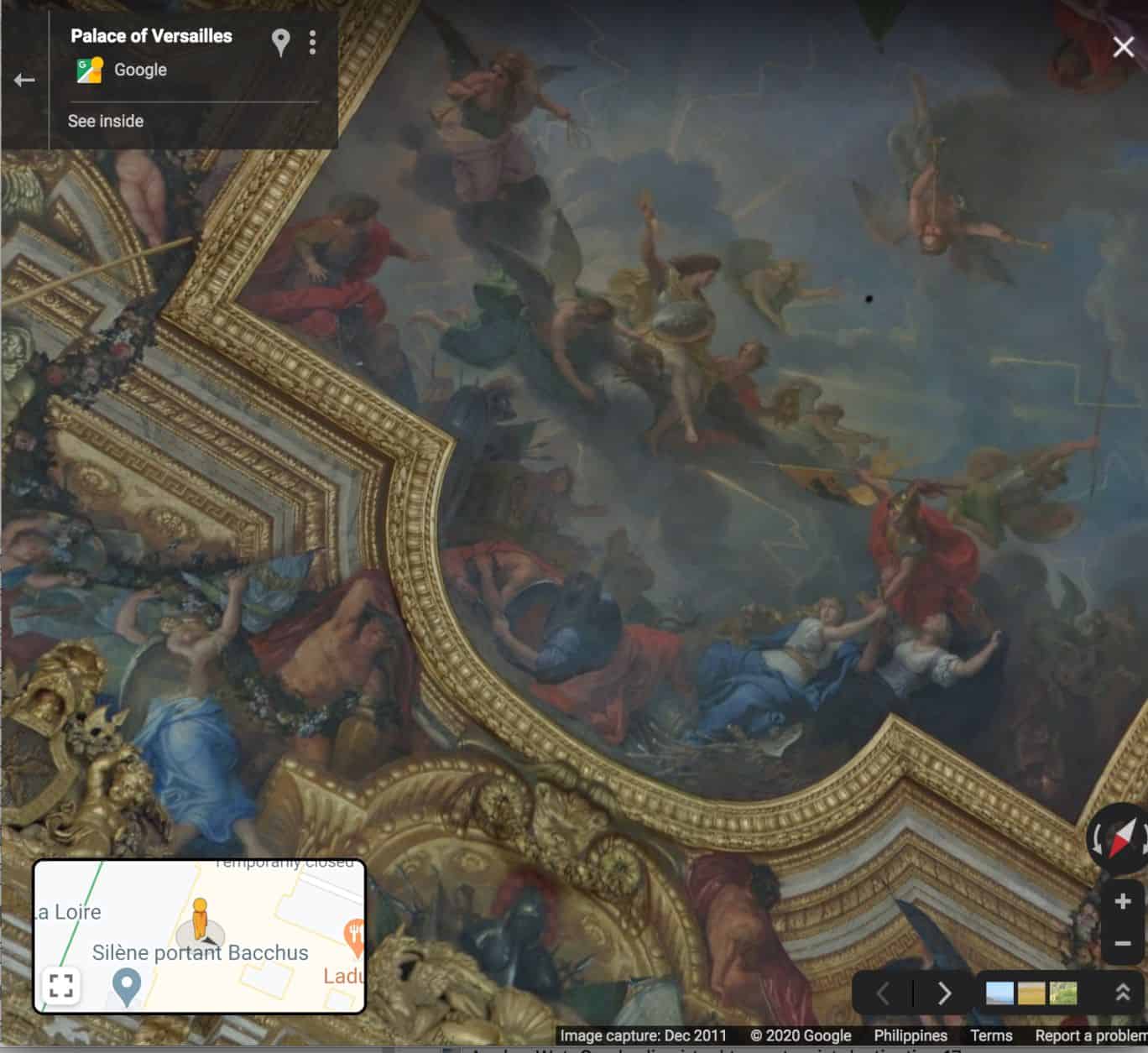Open the three-dot more options menu

[x=312, y=42]
